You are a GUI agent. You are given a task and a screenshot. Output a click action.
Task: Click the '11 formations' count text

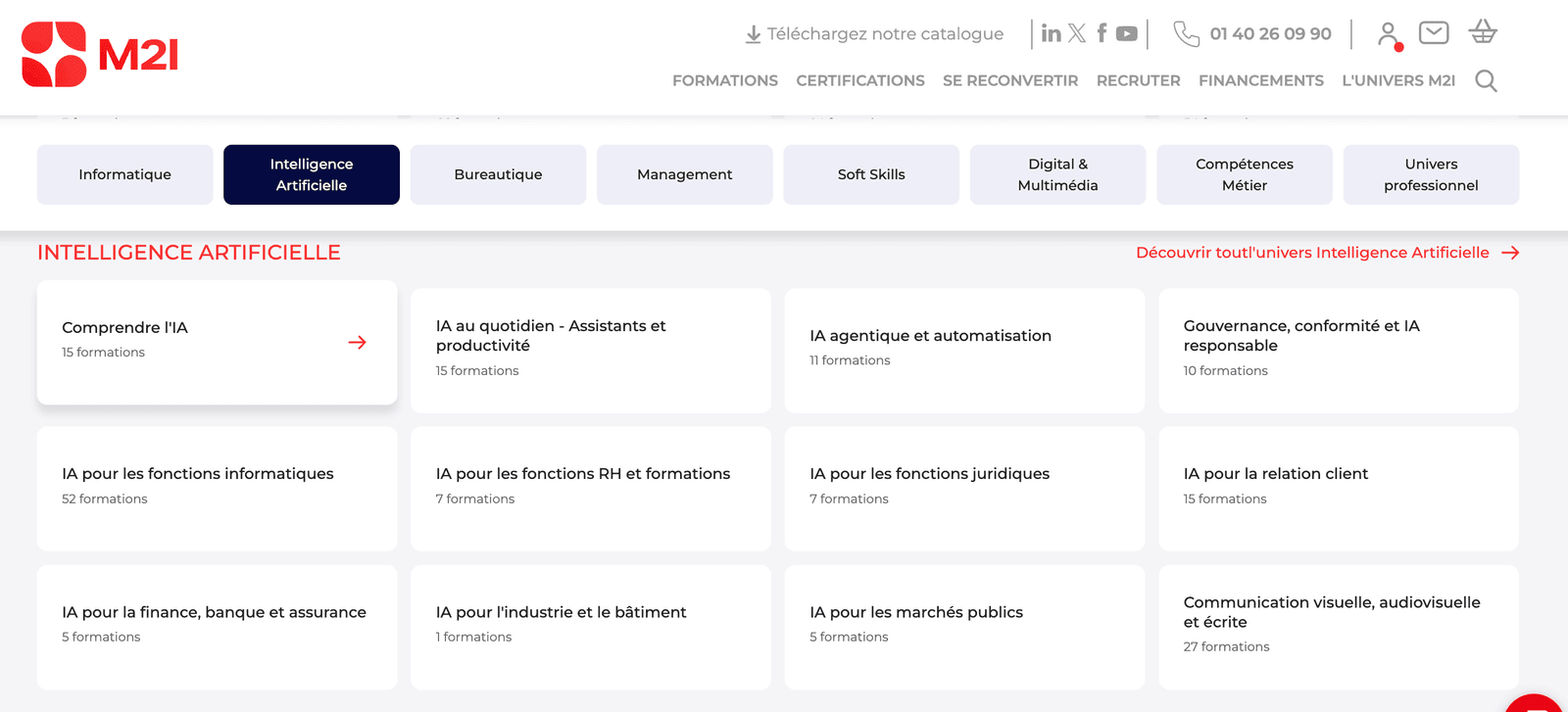[x=850, y=360]
